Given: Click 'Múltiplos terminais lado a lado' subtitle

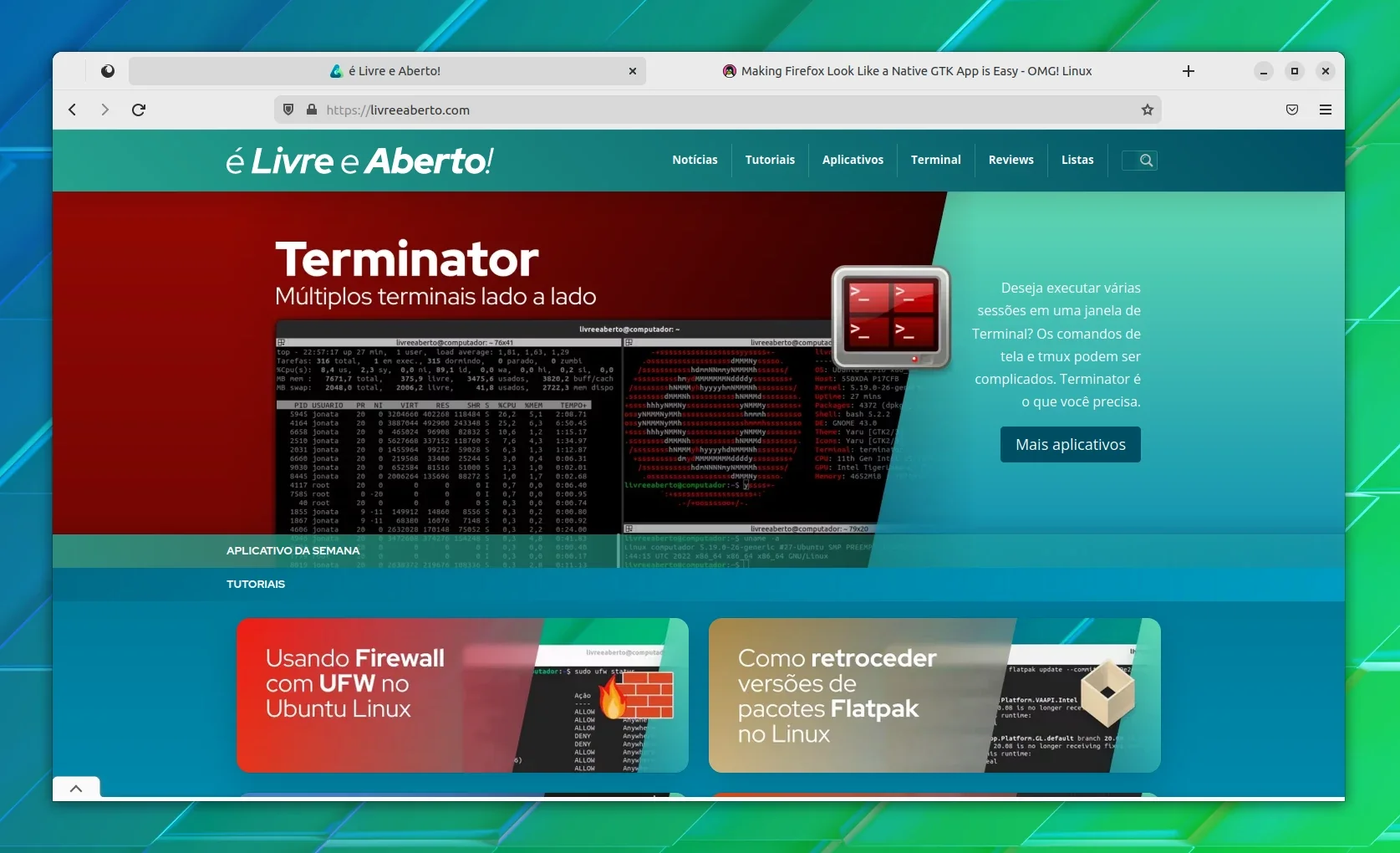Looking at the screenshot, I should point(435,296).
